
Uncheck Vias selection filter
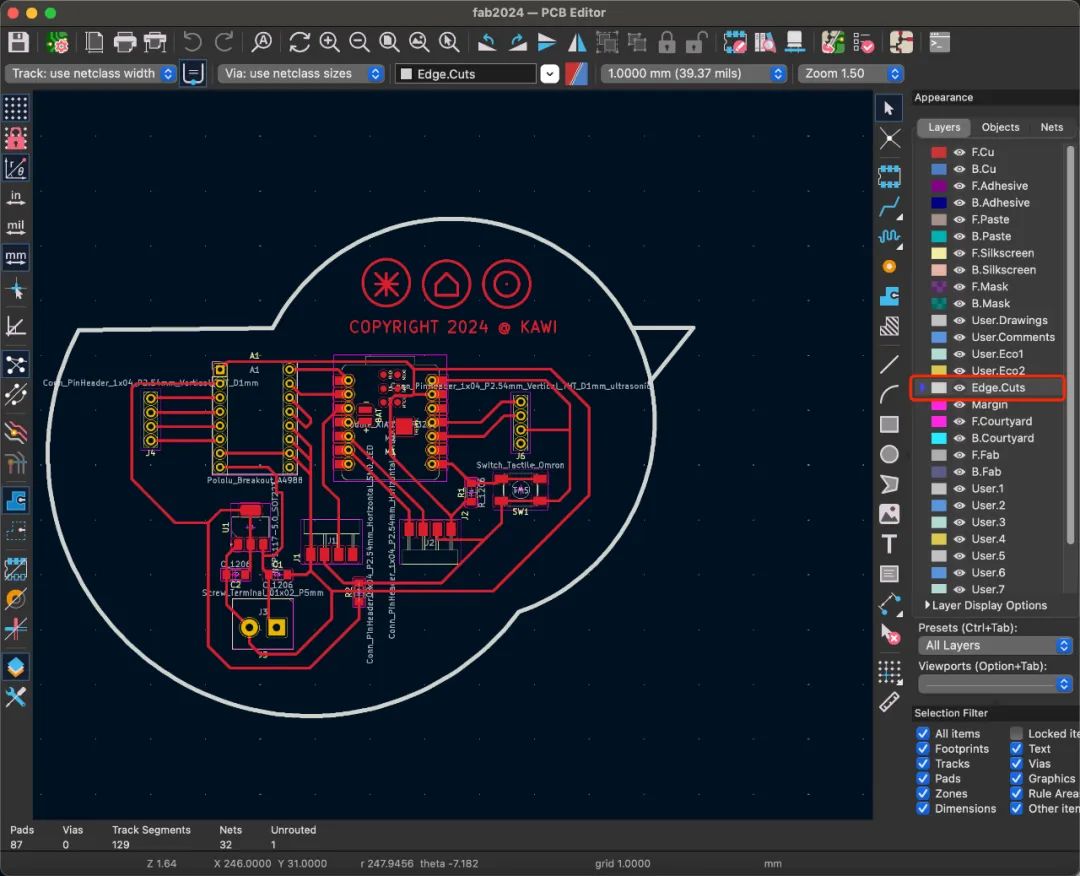point(1017,764)
